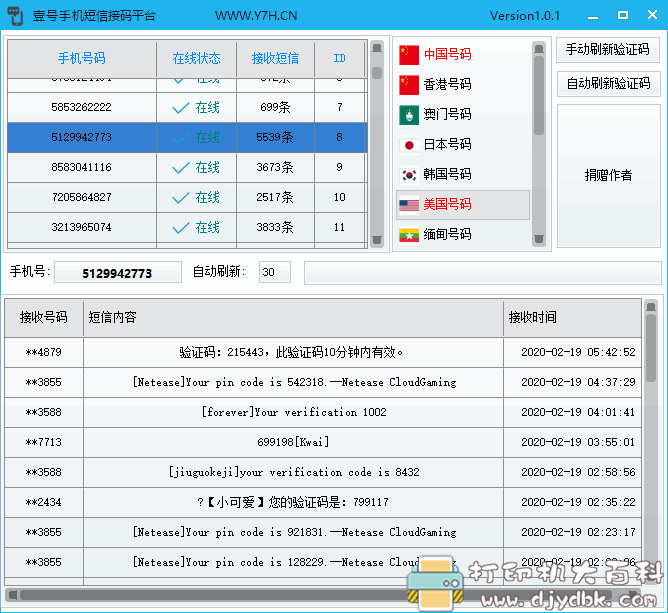This screenshot has height=613, width=668.
Task: Click sender number **7713
Action: (44, 443)
